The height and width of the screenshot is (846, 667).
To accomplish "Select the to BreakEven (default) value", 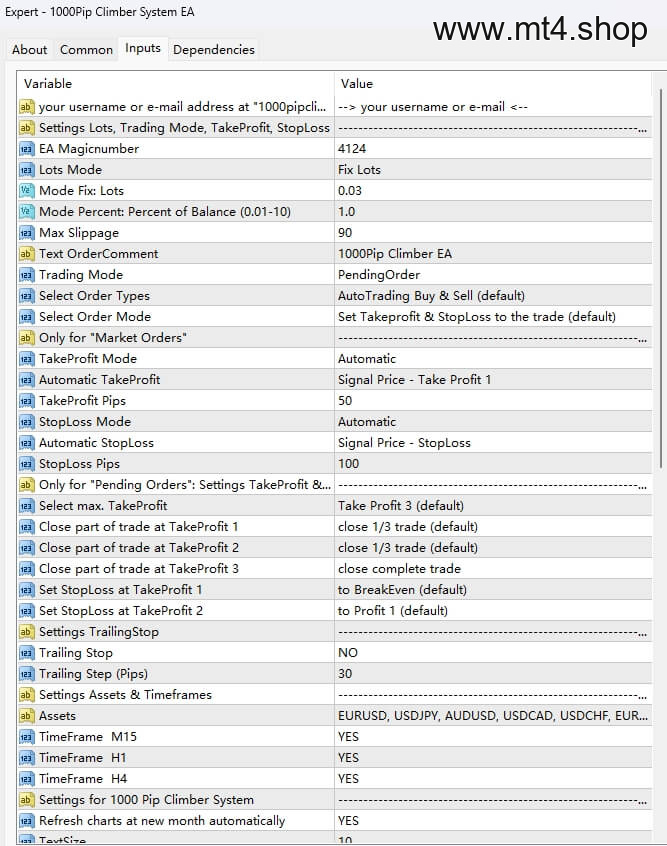I will [x=493, y=590].
